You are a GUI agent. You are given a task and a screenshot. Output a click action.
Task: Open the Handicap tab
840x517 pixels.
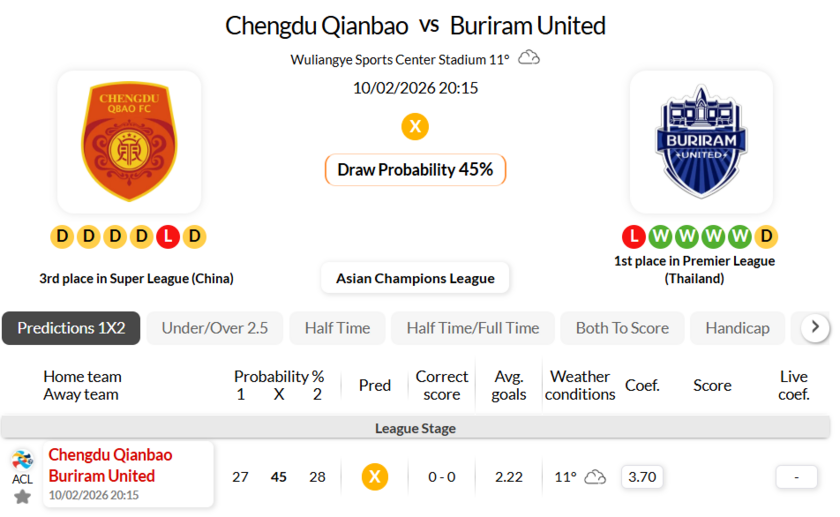(x=737, y=328)
